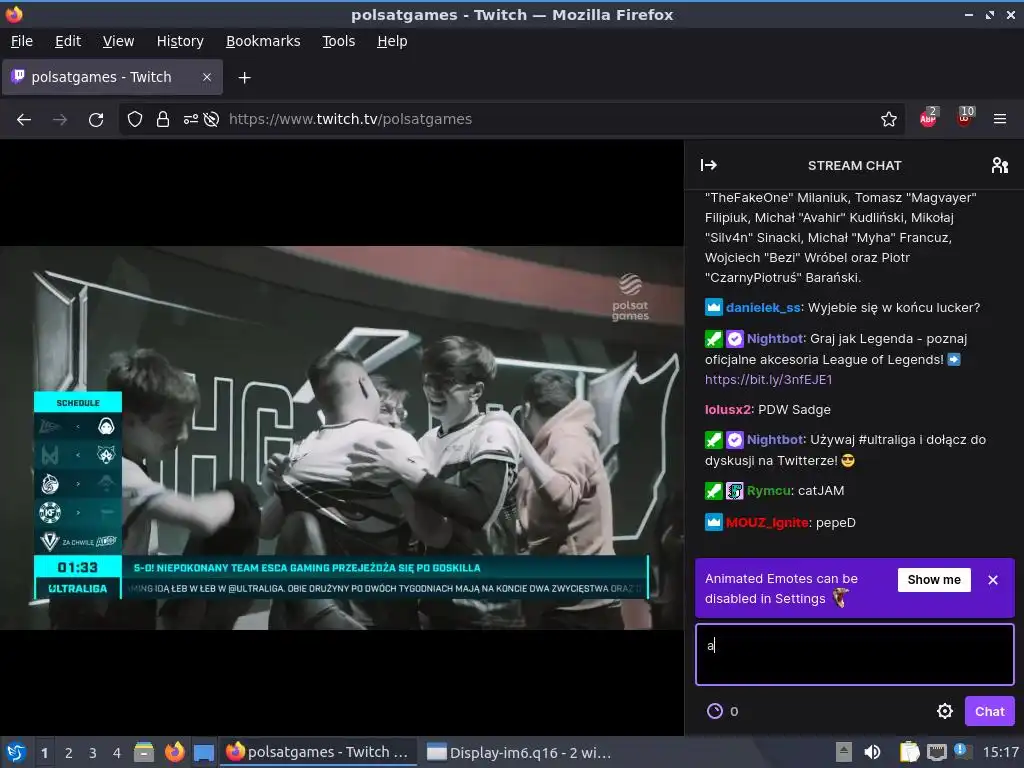
Task: Launch Firefox from taskbar quick launcher
Action: coord(174,752)
